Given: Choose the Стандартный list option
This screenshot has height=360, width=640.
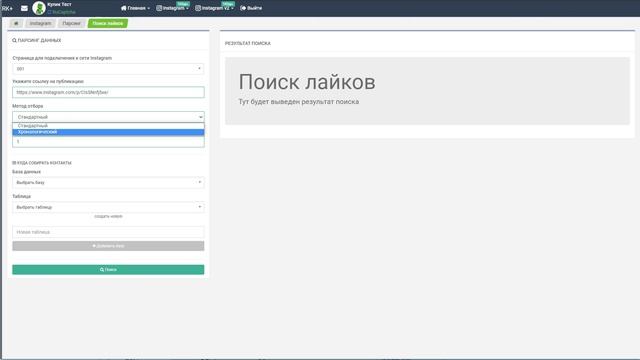Looking at the screenshot, I should click(x=108, y=126).
